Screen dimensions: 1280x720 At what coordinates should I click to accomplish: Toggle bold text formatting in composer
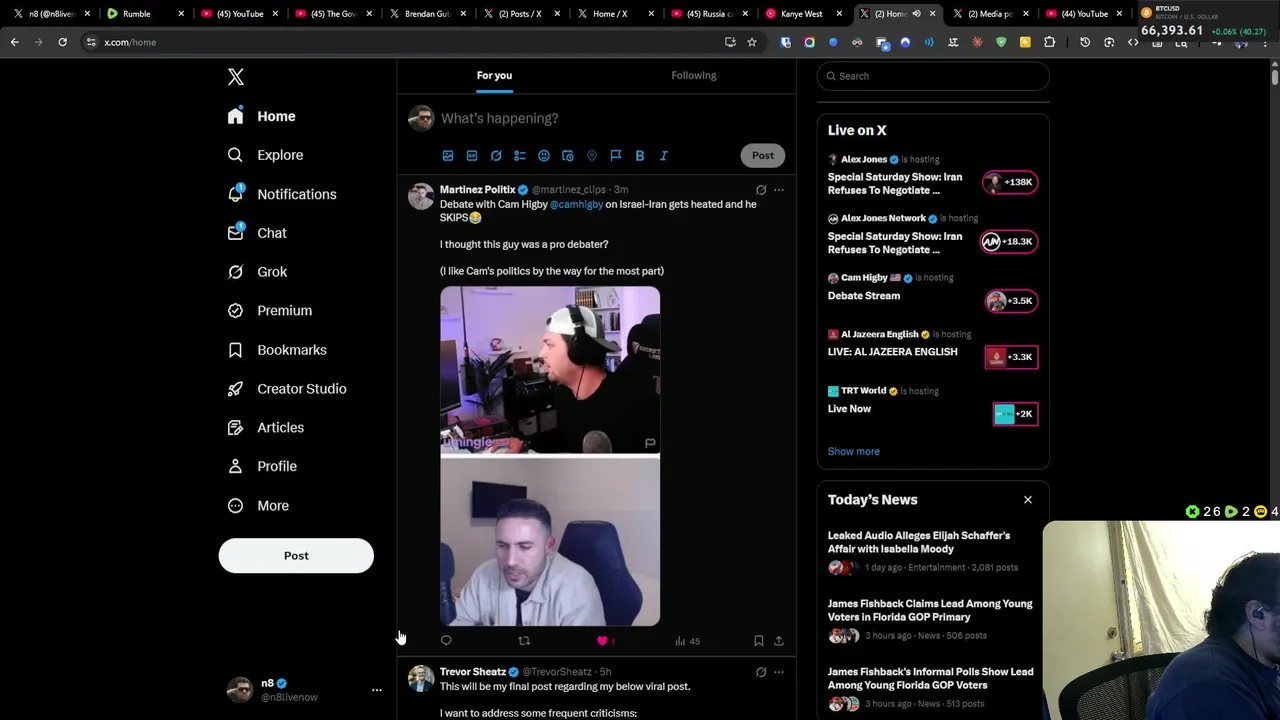pyautogui.click(x=640, y=156)
